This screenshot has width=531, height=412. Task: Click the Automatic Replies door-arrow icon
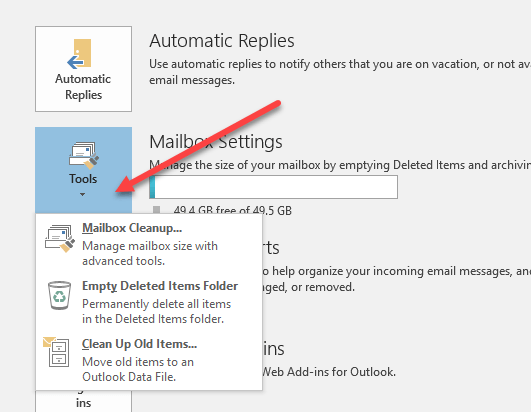coord(80,53)
